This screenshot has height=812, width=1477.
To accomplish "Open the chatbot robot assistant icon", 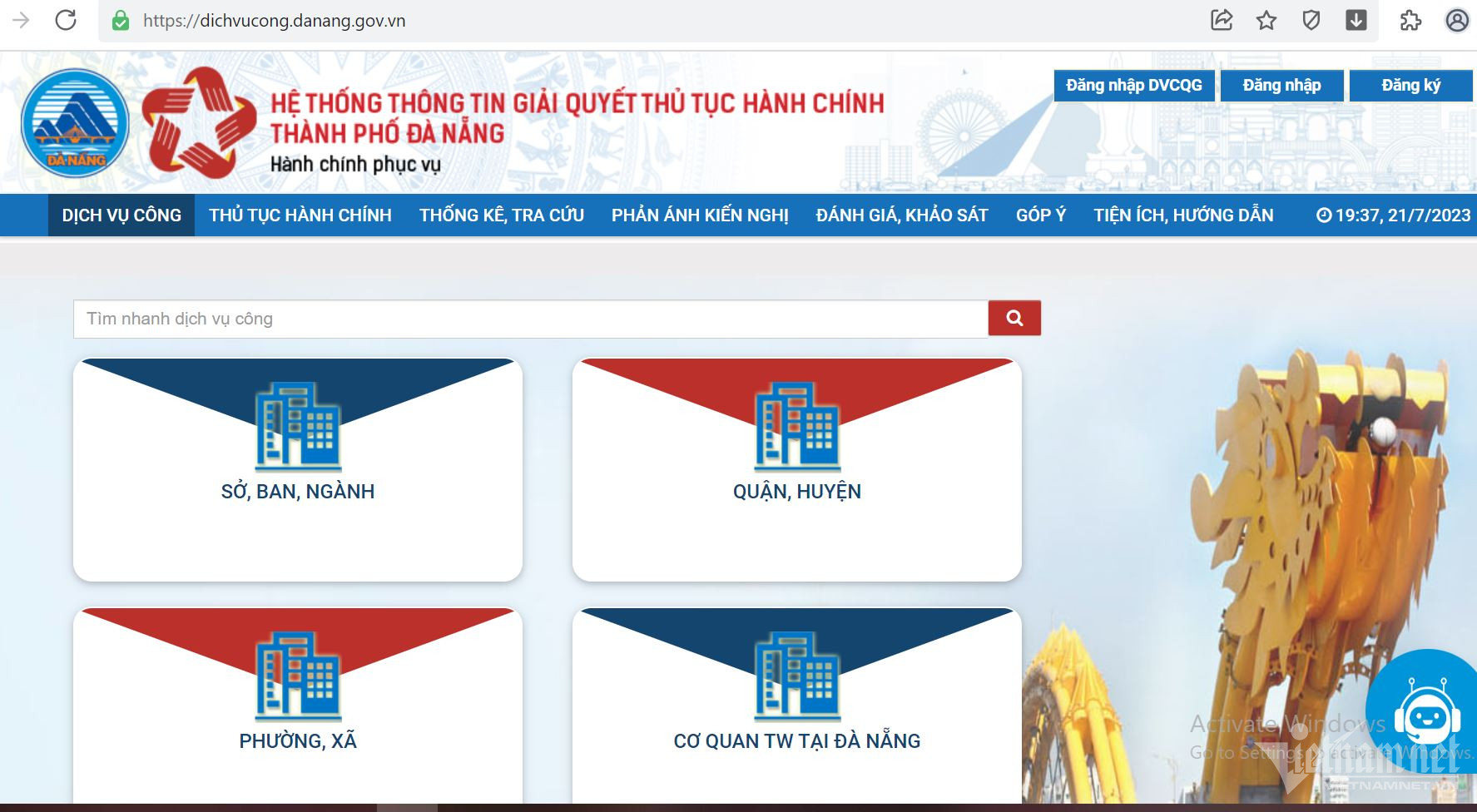I will pos(1426,712).
